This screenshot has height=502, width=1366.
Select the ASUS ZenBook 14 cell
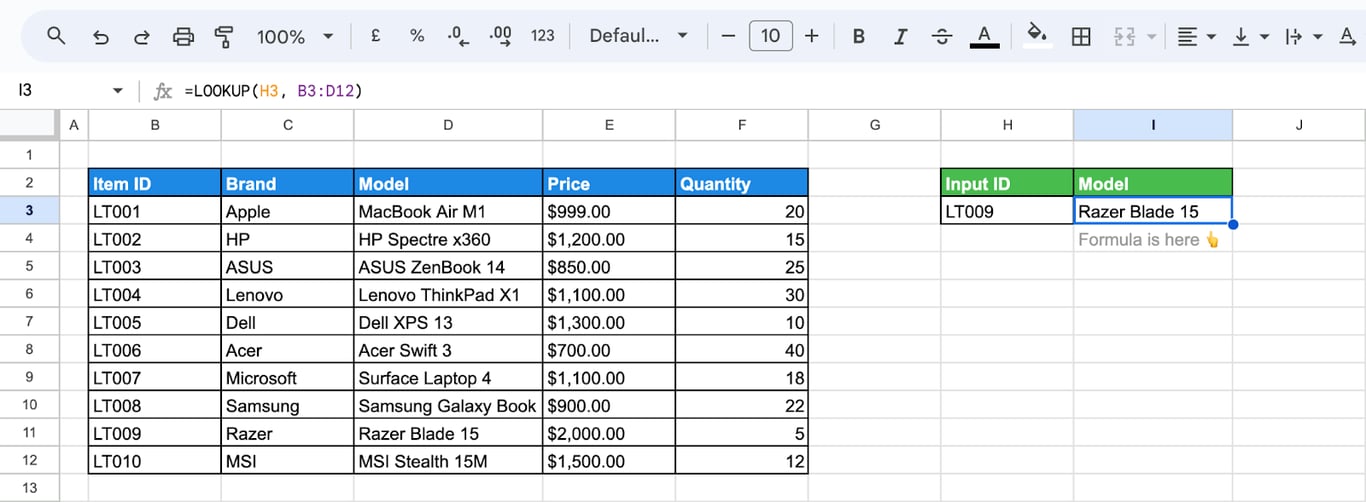(448, 267)
